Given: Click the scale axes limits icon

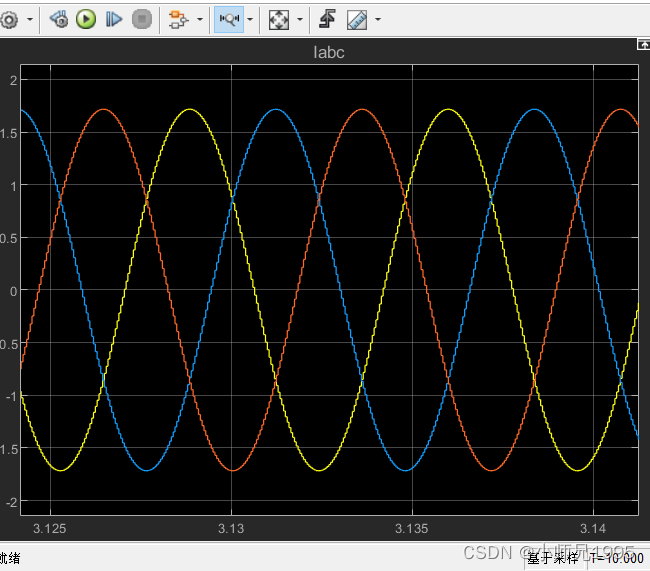Looking at the screenshot, I should tap(279, 19).
